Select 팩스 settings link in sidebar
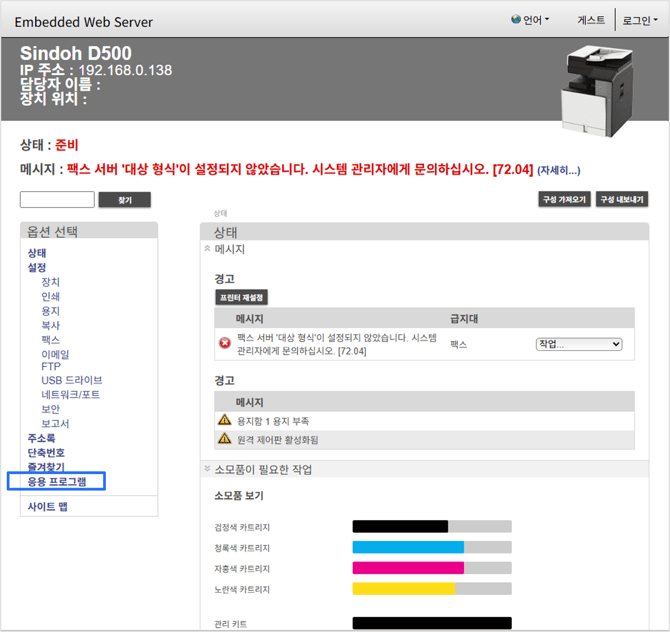This screenshot has width=670, height=632. (x=50, y=340)
